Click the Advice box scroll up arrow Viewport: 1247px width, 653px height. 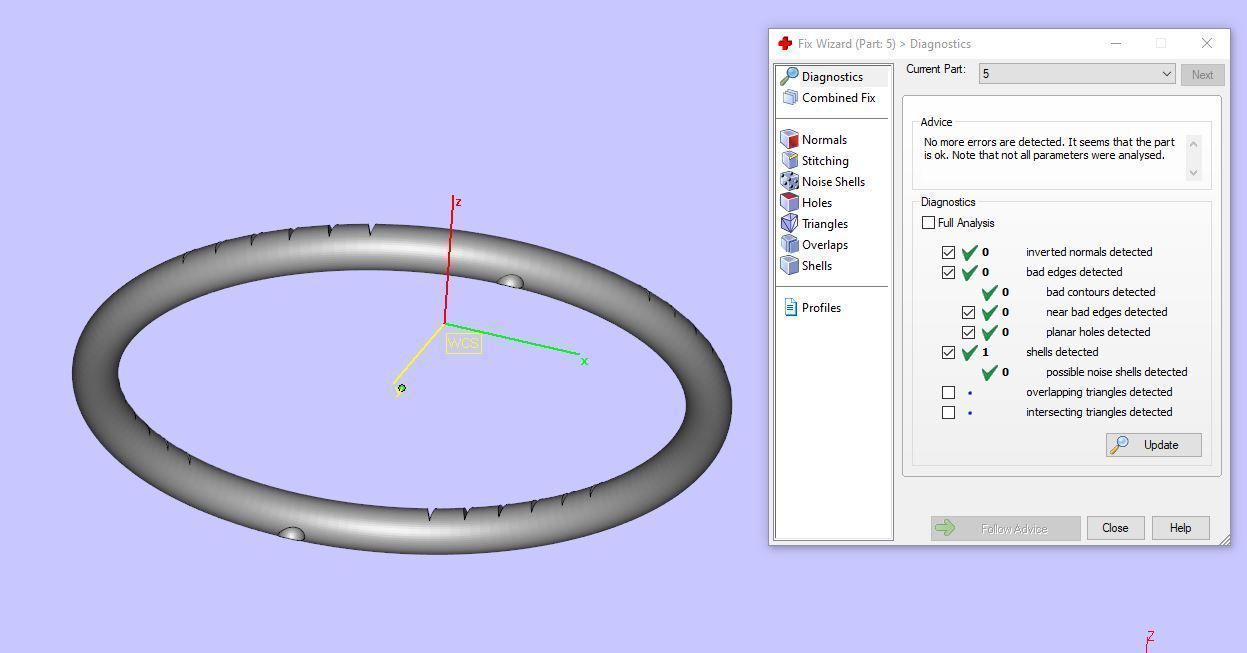coord(1193,142)
